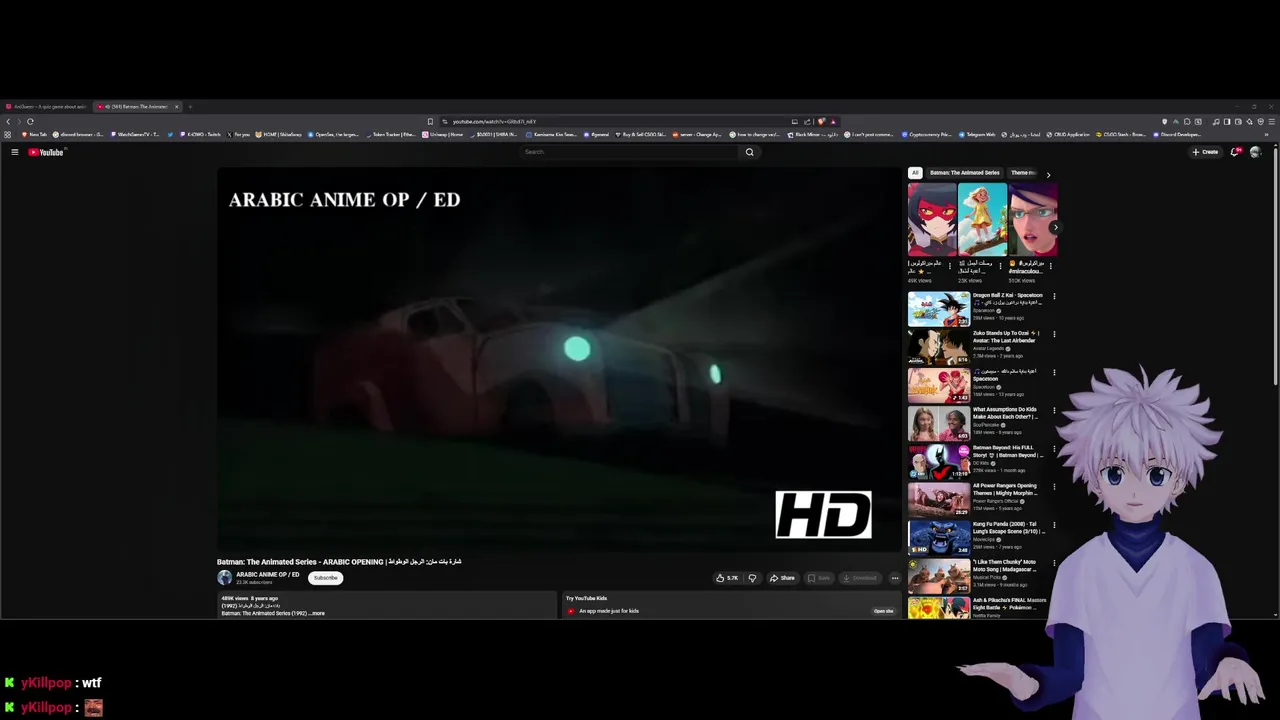Open Zuko Stands Up To Ozai video
Screen dimensions: 1280x720
939,348
